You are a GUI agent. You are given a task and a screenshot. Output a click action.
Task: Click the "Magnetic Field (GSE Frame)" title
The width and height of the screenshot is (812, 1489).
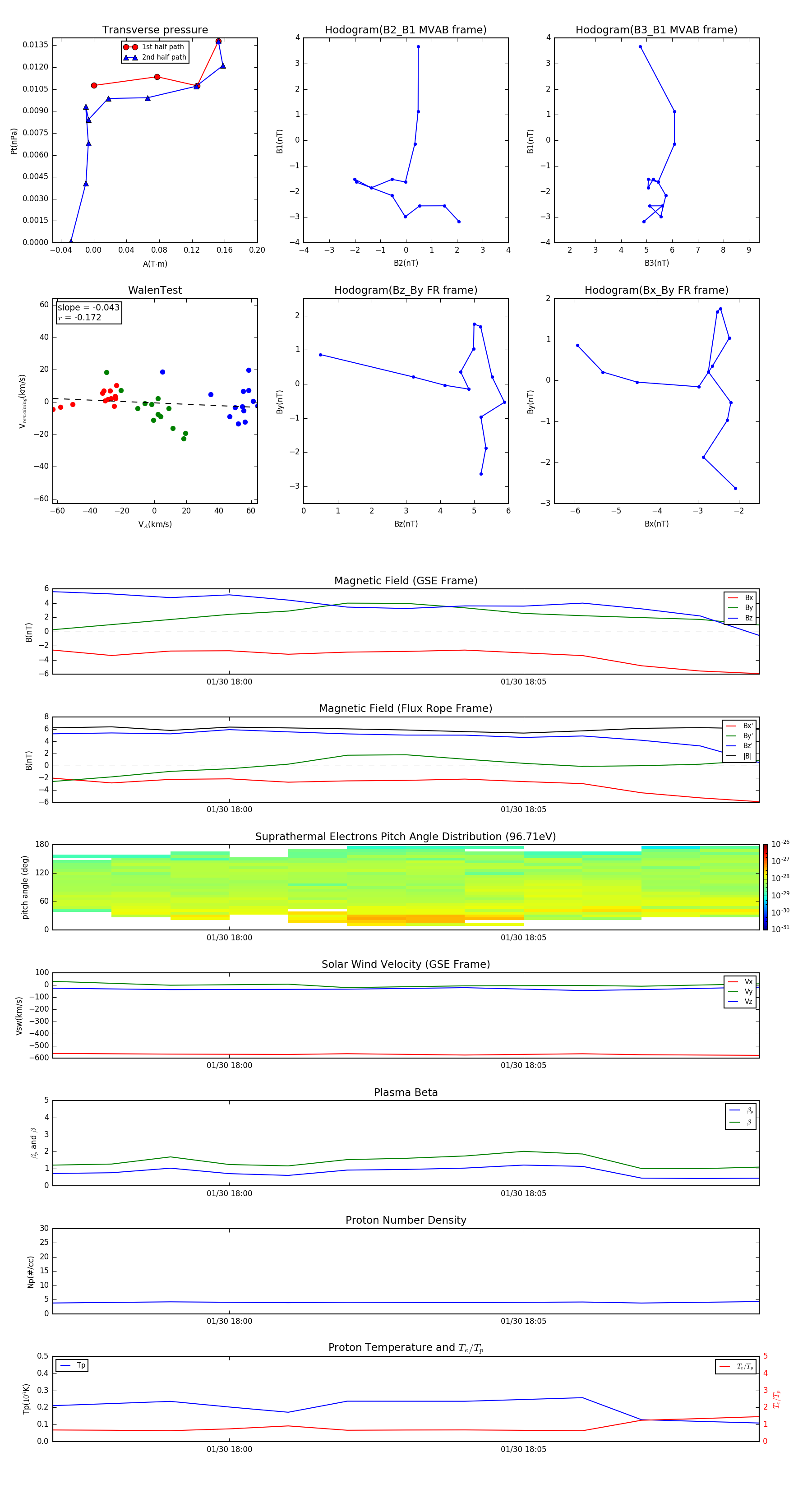pos(406,581)
